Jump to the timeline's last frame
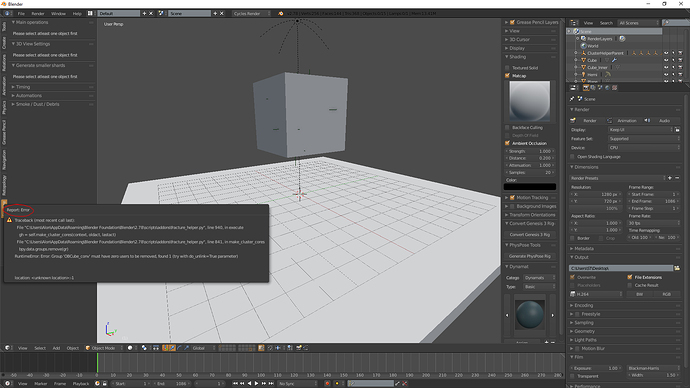Viewport: 690px width, 388px height. (x=271, y=384)
